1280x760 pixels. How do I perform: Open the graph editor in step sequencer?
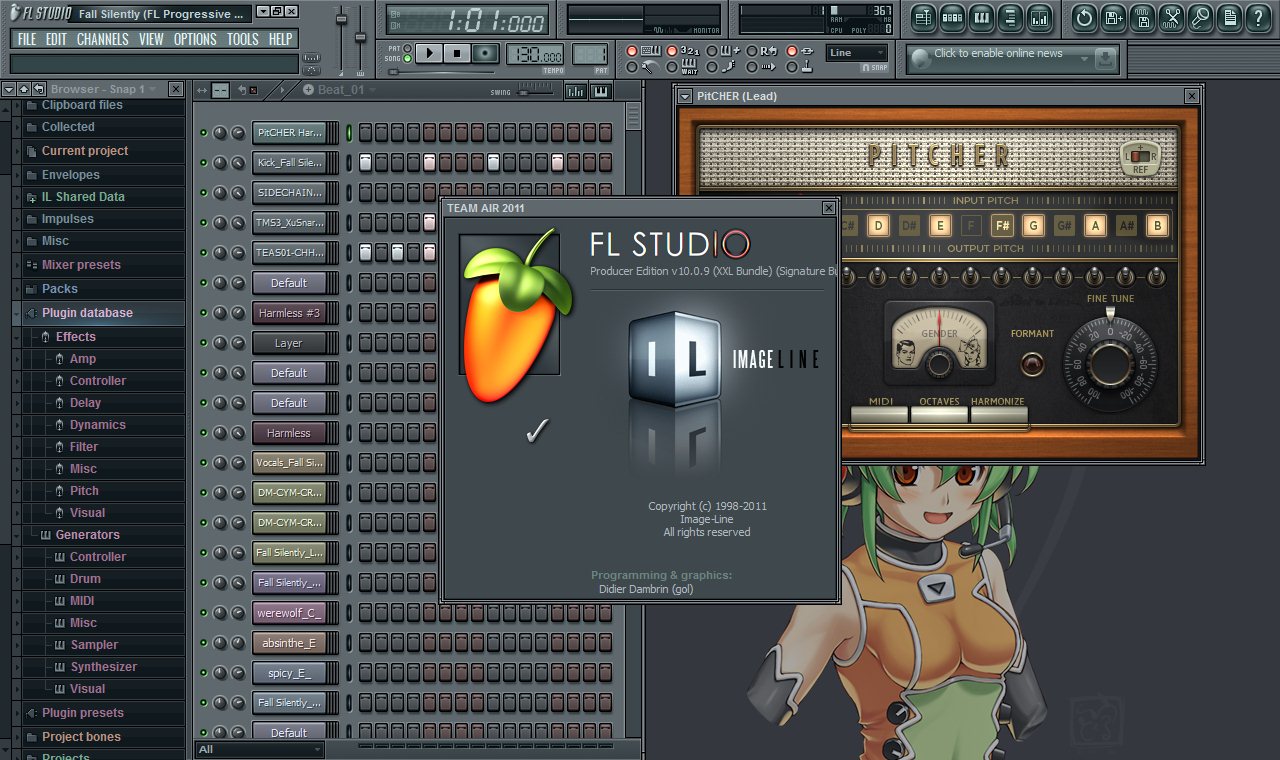pos(576,91)
